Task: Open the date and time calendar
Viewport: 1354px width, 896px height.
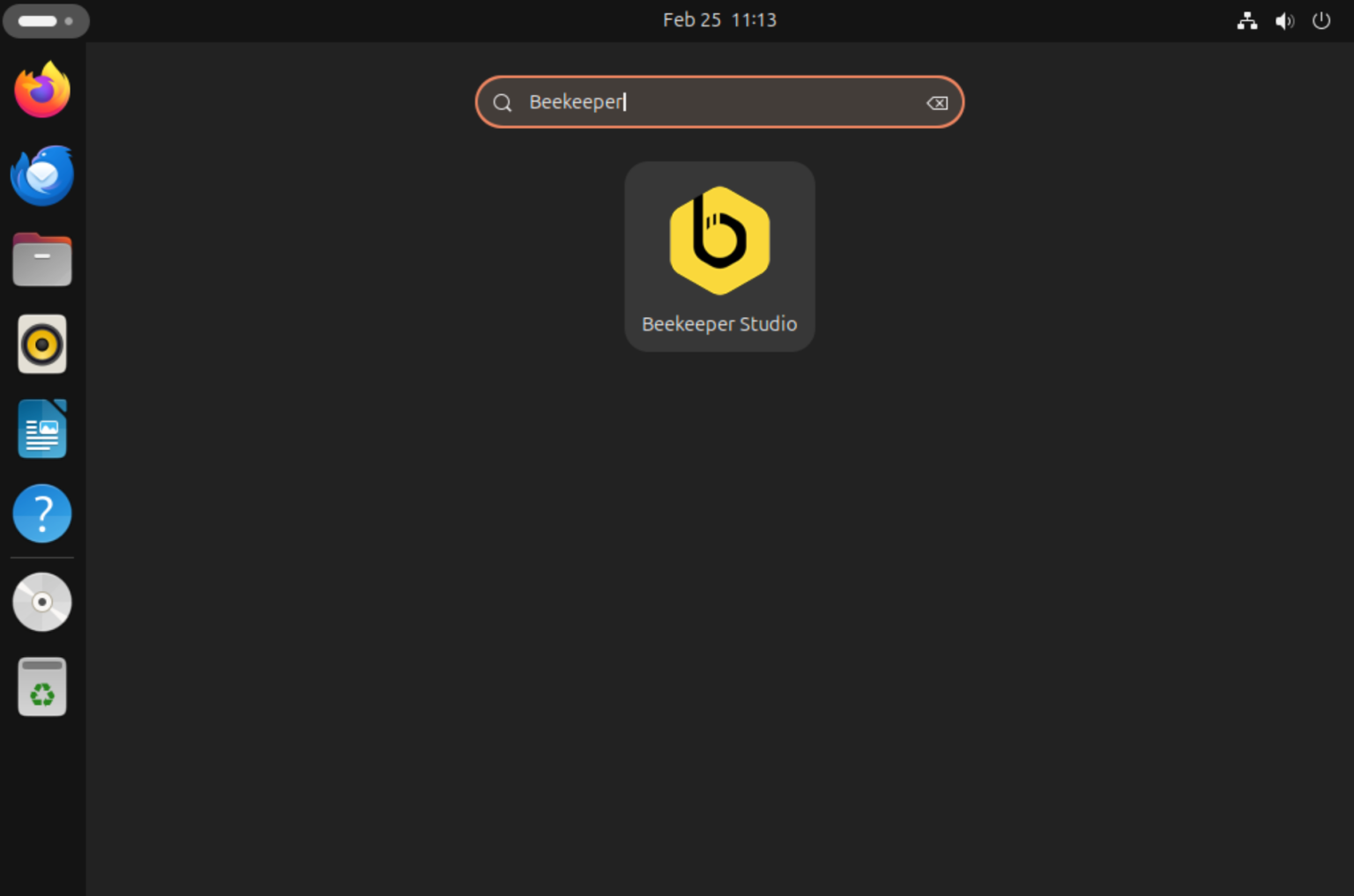Action: tap(719, 19)
